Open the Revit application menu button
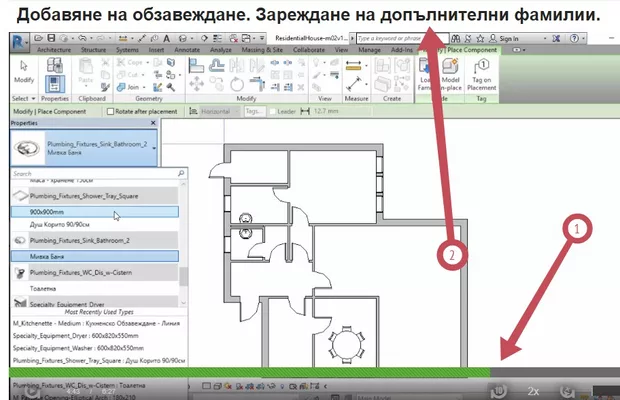 pyautogui.click(x=18, y=42)
